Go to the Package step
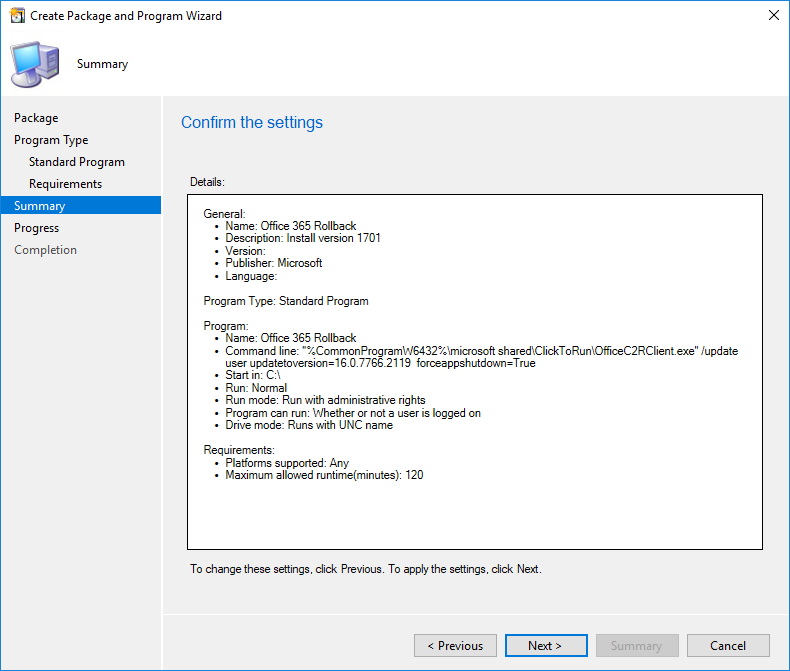This screenshot has width=790, height=671. [36, 118]
